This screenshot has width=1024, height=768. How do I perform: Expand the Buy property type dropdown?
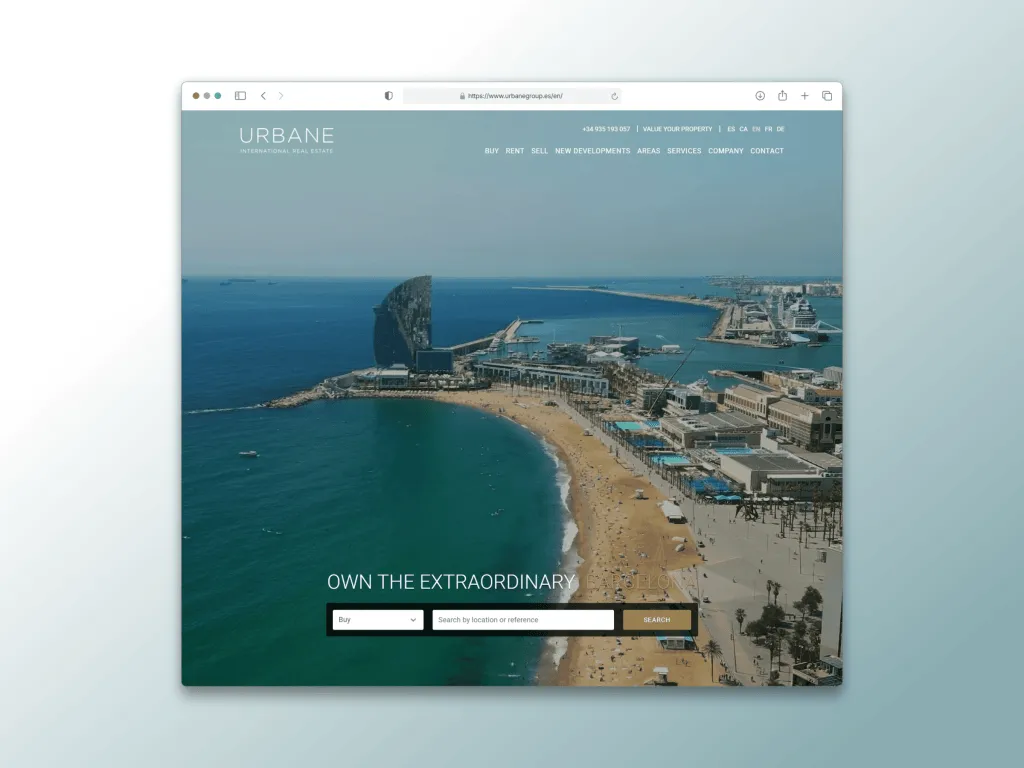click(377, 620)
